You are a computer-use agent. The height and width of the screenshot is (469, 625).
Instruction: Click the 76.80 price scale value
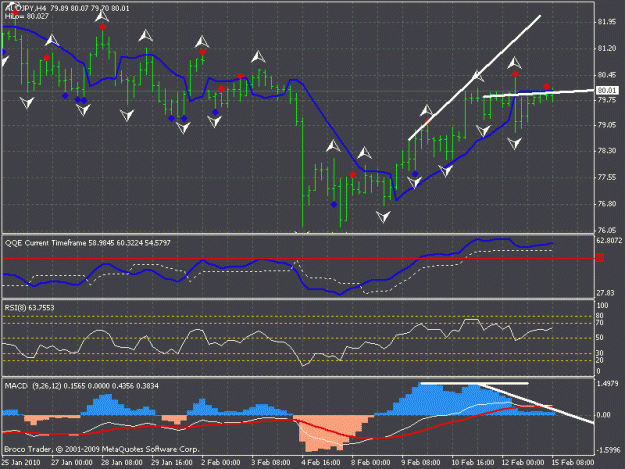pyautogui.click(x=607, y=204)
